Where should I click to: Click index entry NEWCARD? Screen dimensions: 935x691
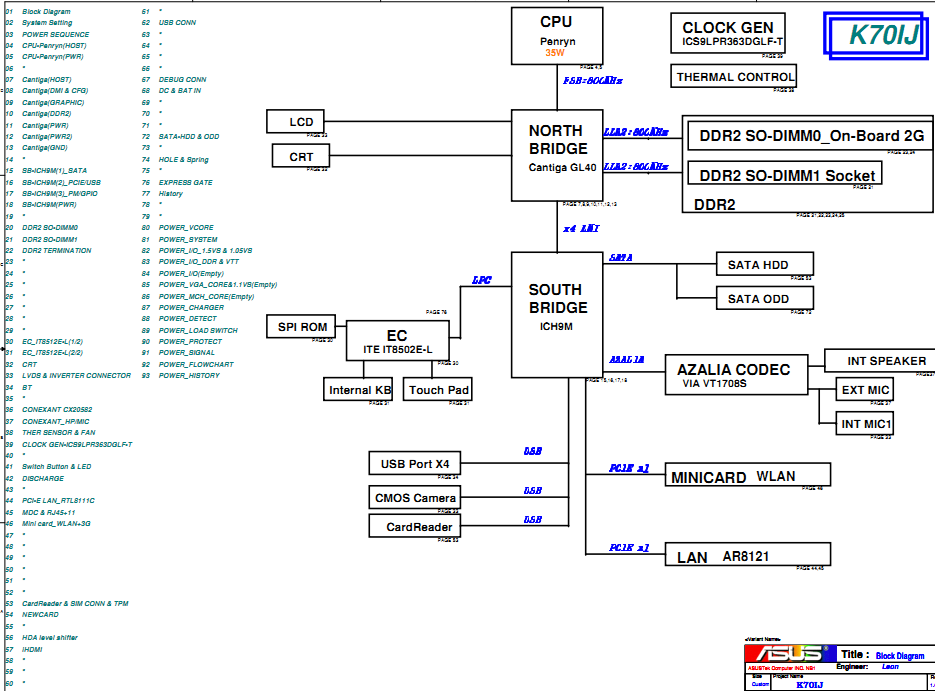pyautogui.click(x=41, y=615)
